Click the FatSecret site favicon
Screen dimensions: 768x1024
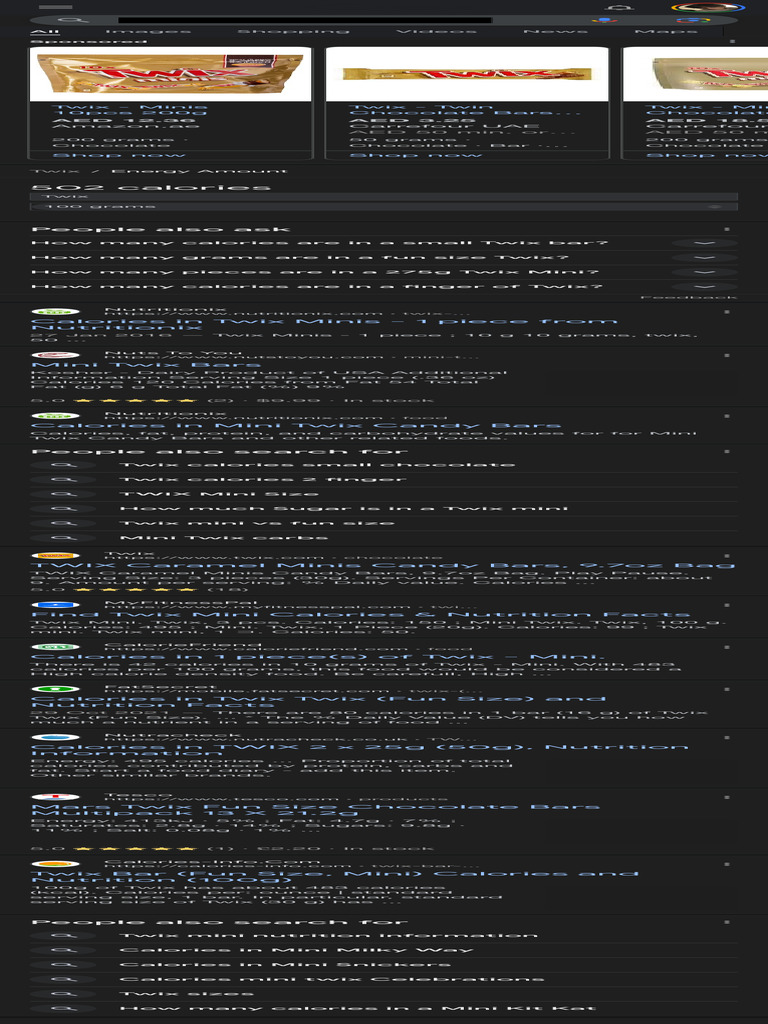click(x=56, y=689)
